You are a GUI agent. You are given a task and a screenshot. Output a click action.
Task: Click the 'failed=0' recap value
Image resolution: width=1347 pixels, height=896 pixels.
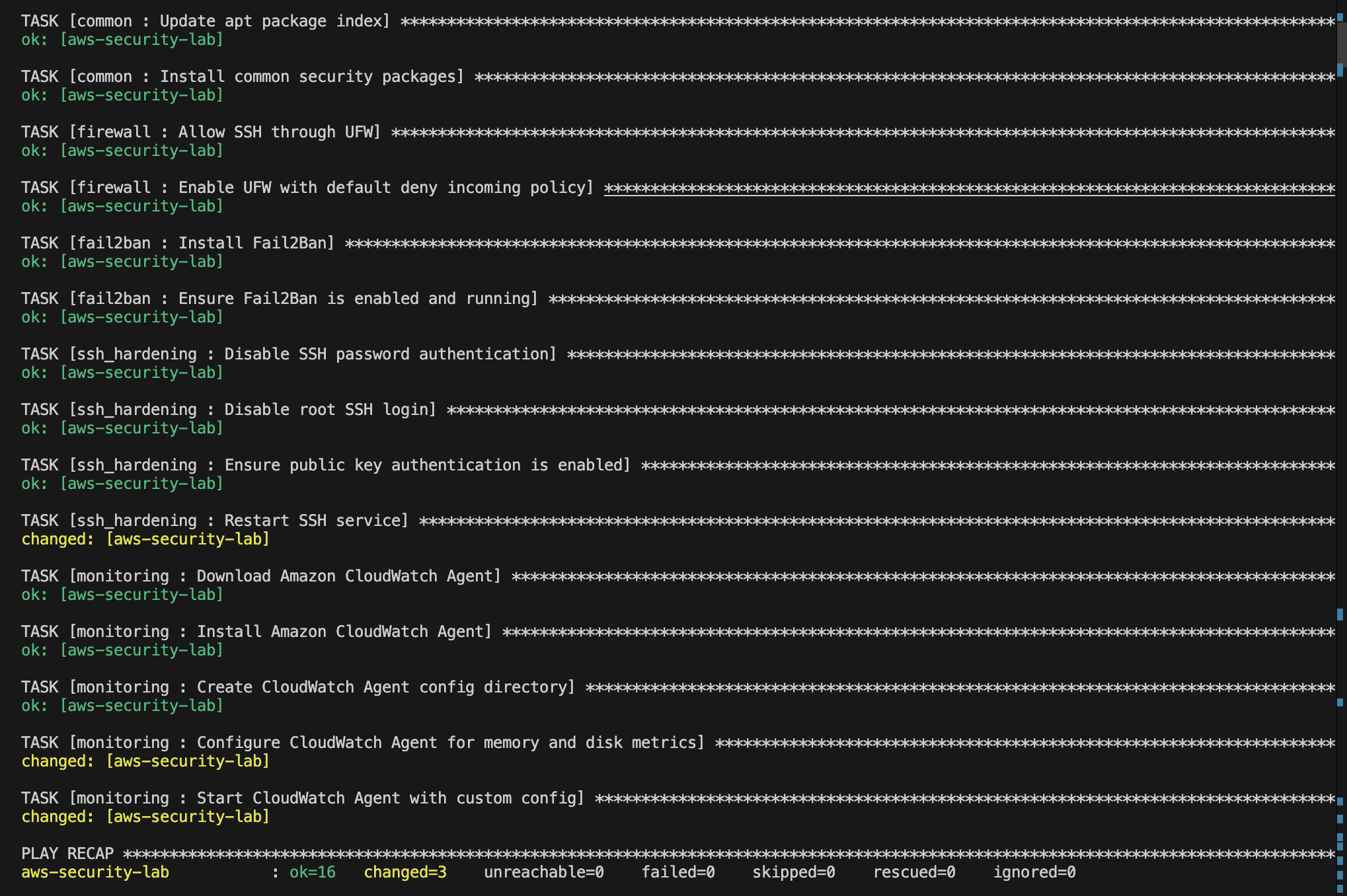pyautogui.click(x=678, y=872)
